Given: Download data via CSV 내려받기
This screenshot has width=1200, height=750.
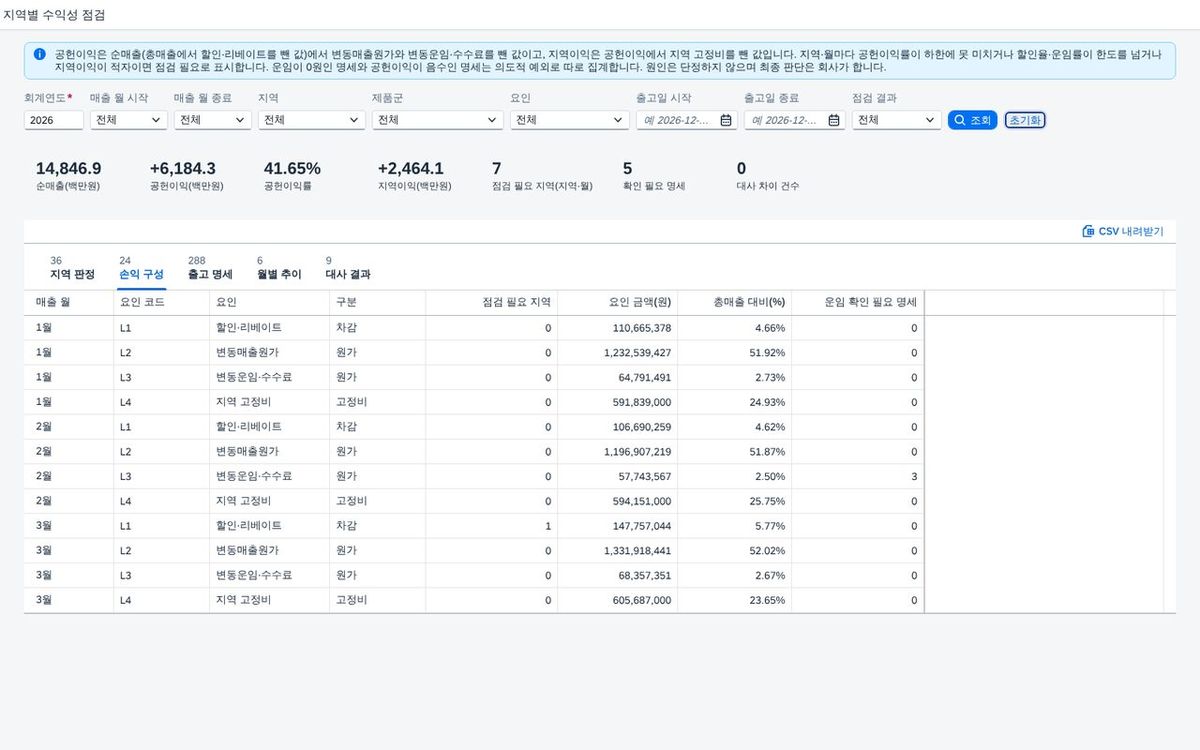Looking at the screenshot, I should 1123,231.
